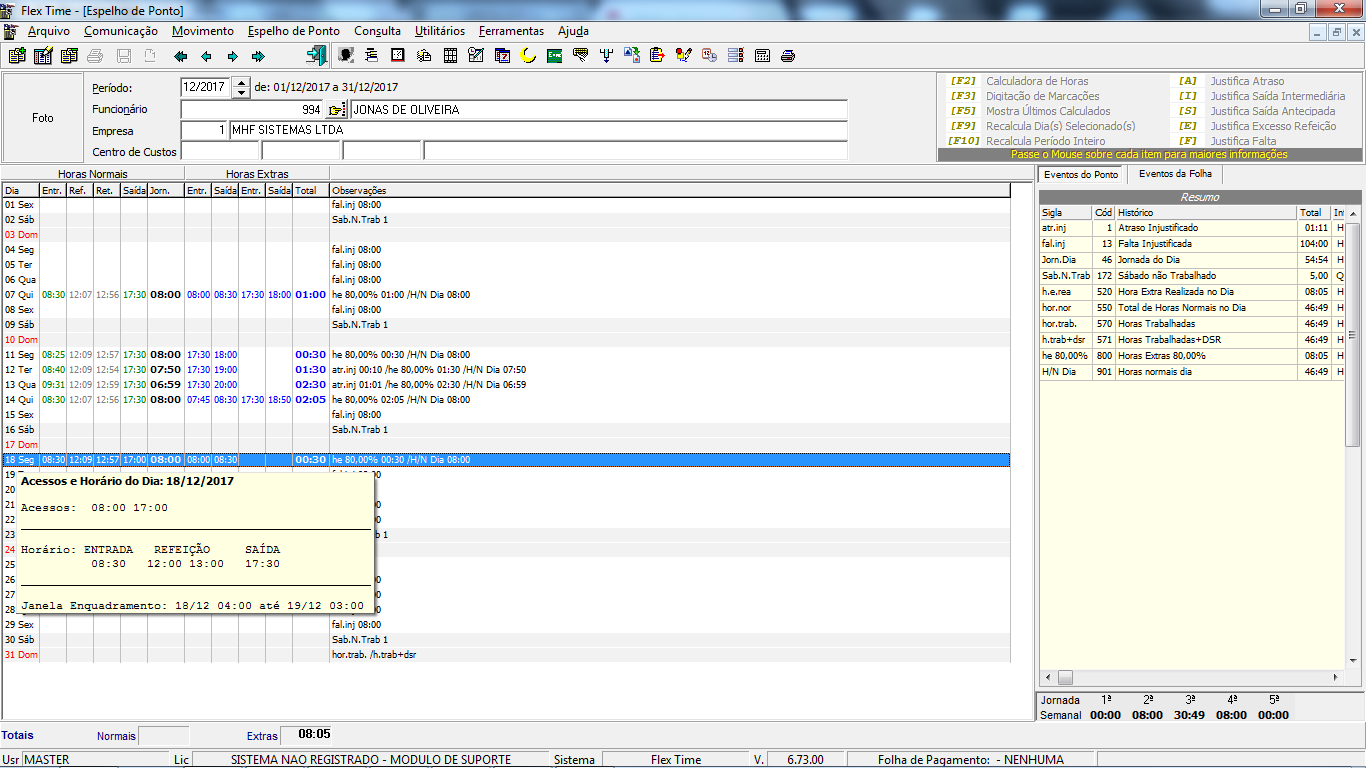
Task: Open the Arquivo menu
Action: 49,31
